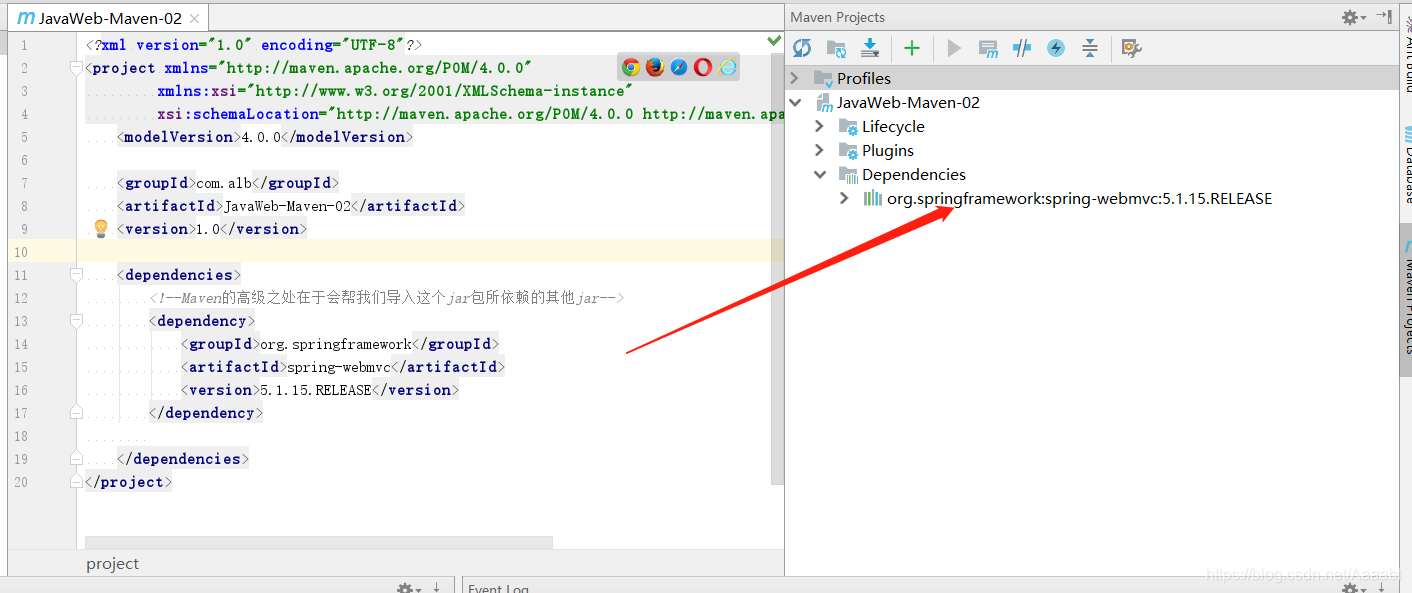1412x593 pixels.
Task: Select JavaWeb-Maven-02 project in Maven tree
Action: (908, 102)
